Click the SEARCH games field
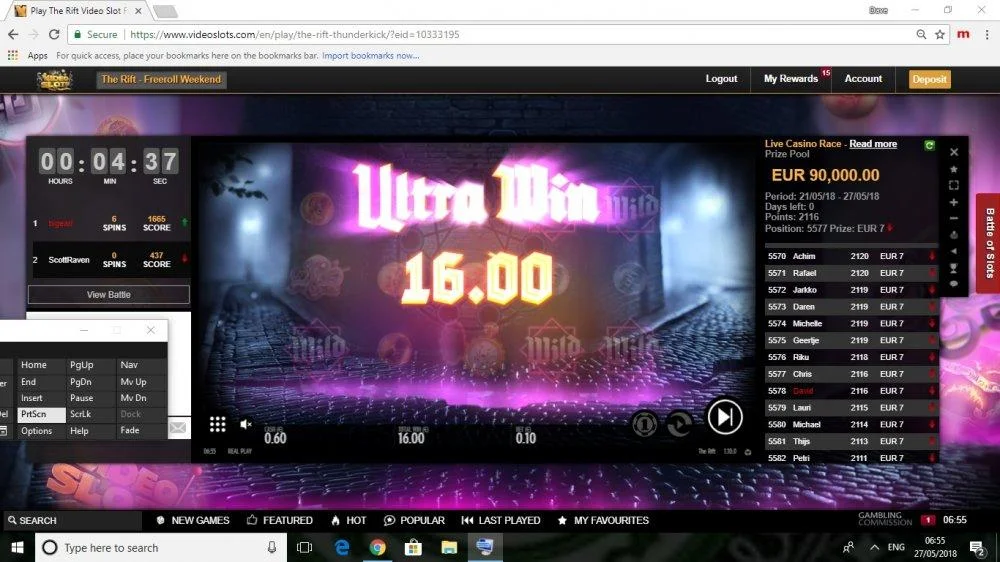Viewport: 1000px width, 562px height. point(72,521)
